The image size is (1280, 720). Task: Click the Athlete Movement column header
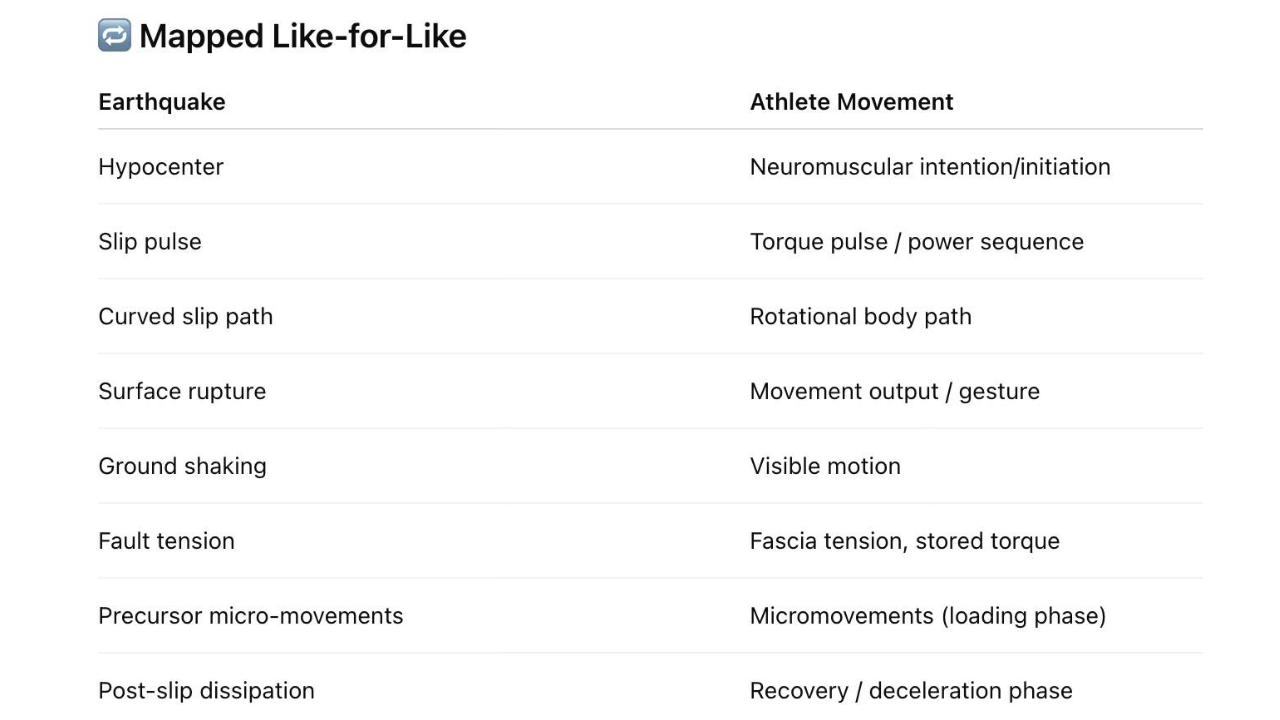pyautogui.click(x=851, y=102)
